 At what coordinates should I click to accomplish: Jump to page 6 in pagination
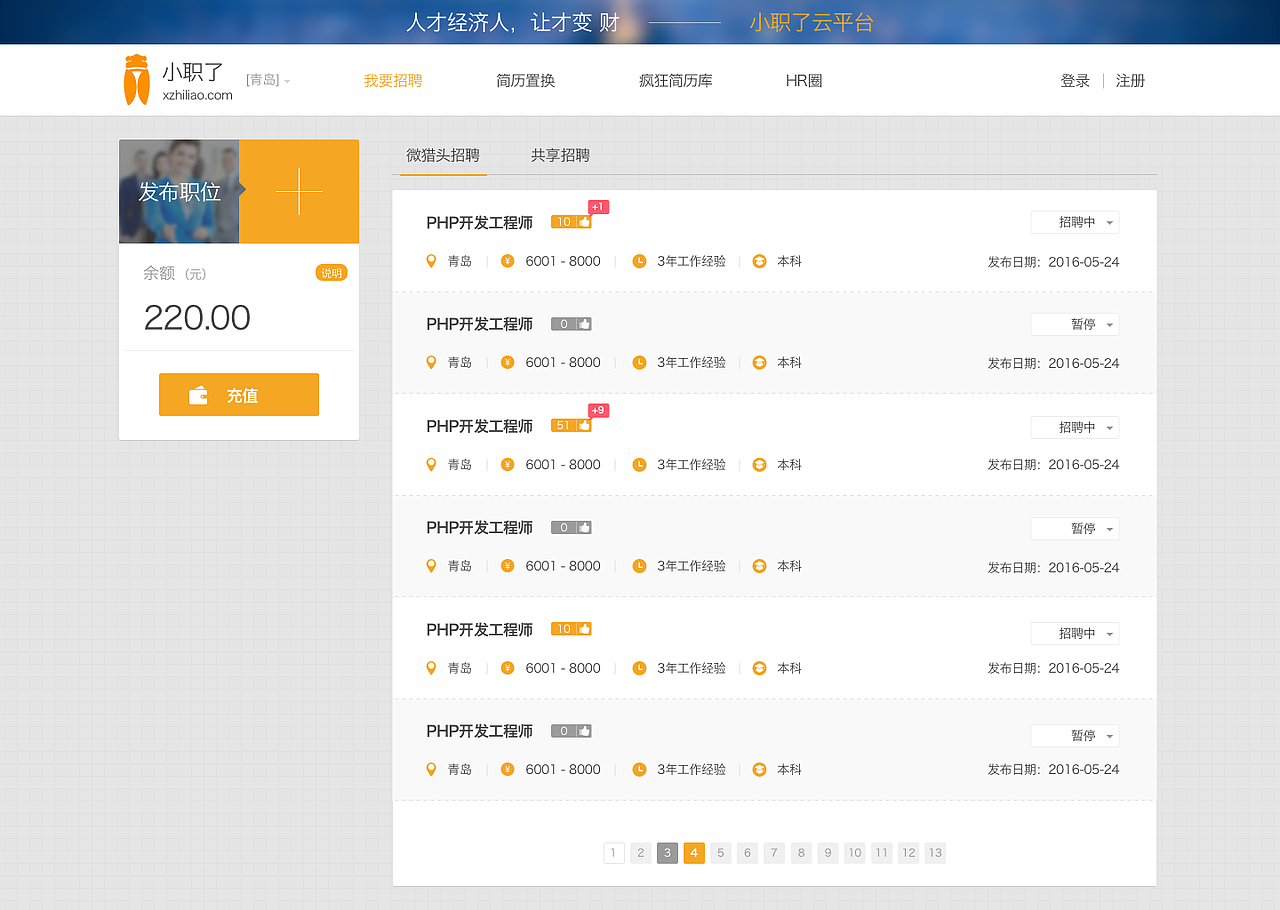pyautogui.click(x=748, y=853)
